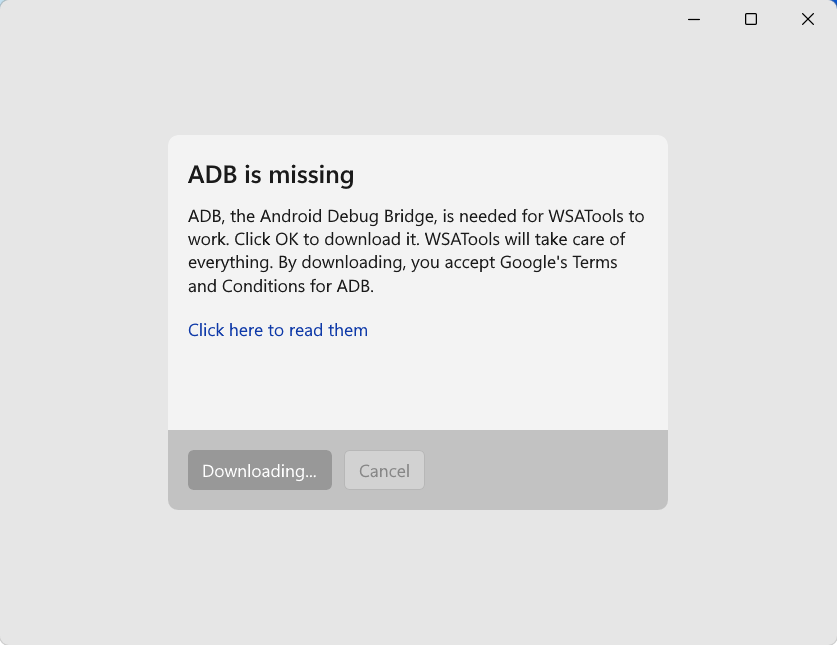Click the disabled Downloading... button
The width and height of the screenshot is (837, 645).
pos(260,470)
